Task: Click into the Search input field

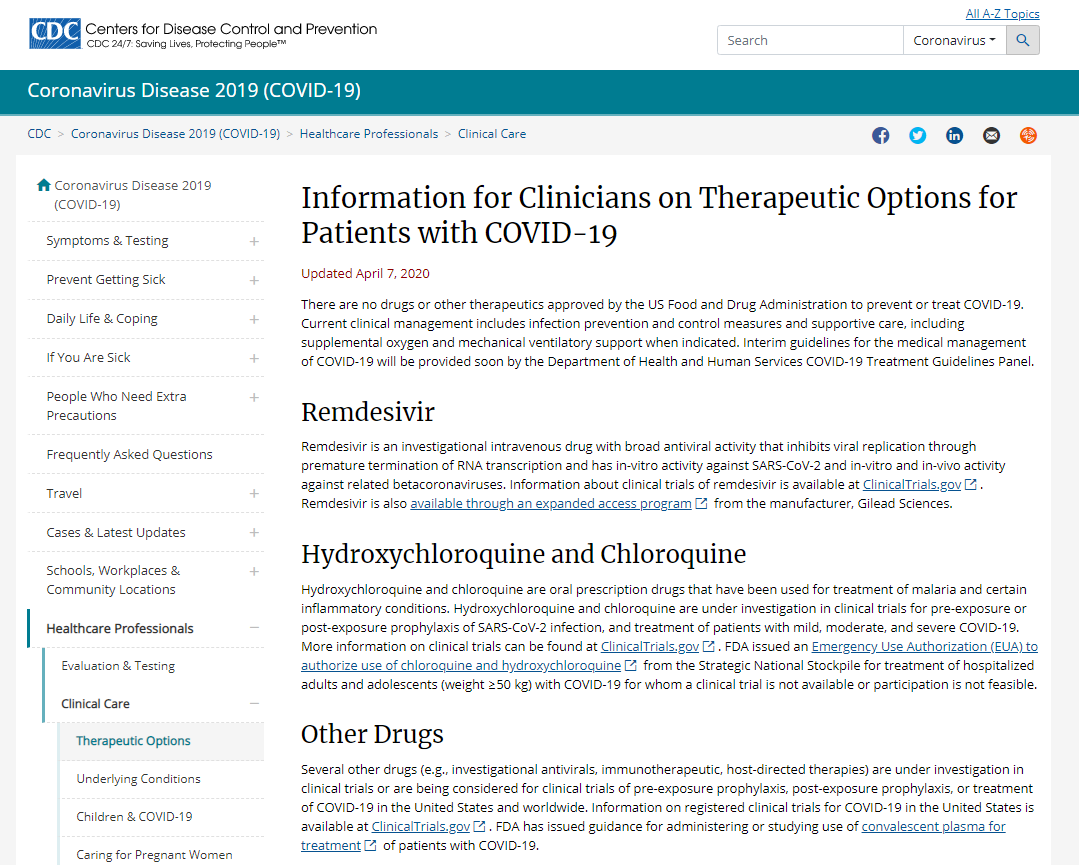Action: [x=810, y=40]
